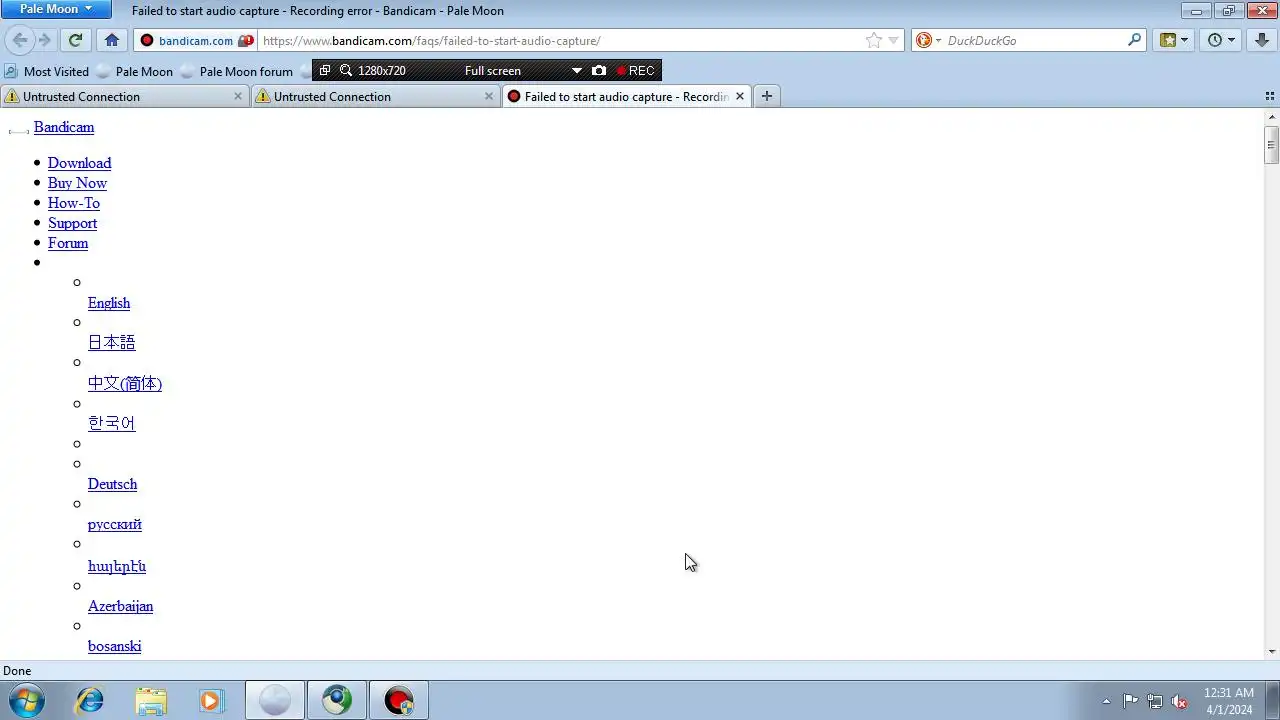
Task: Bookmark this page with the star icon
Action: pos(874,41)
